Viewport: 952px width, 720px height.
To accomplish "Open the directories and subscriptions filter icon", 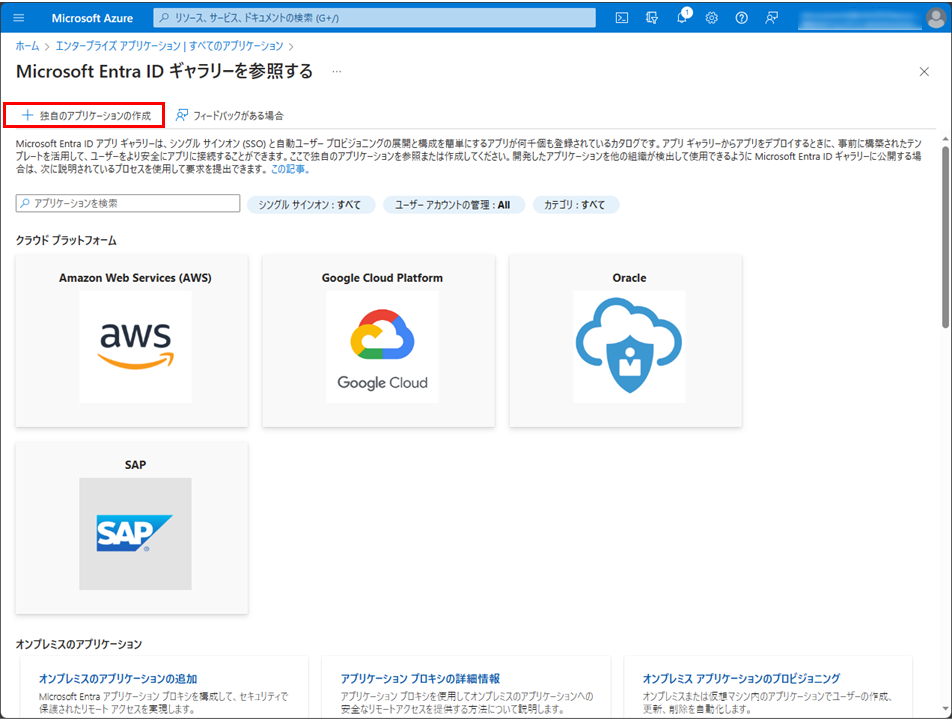I will (x=652, y=18).
